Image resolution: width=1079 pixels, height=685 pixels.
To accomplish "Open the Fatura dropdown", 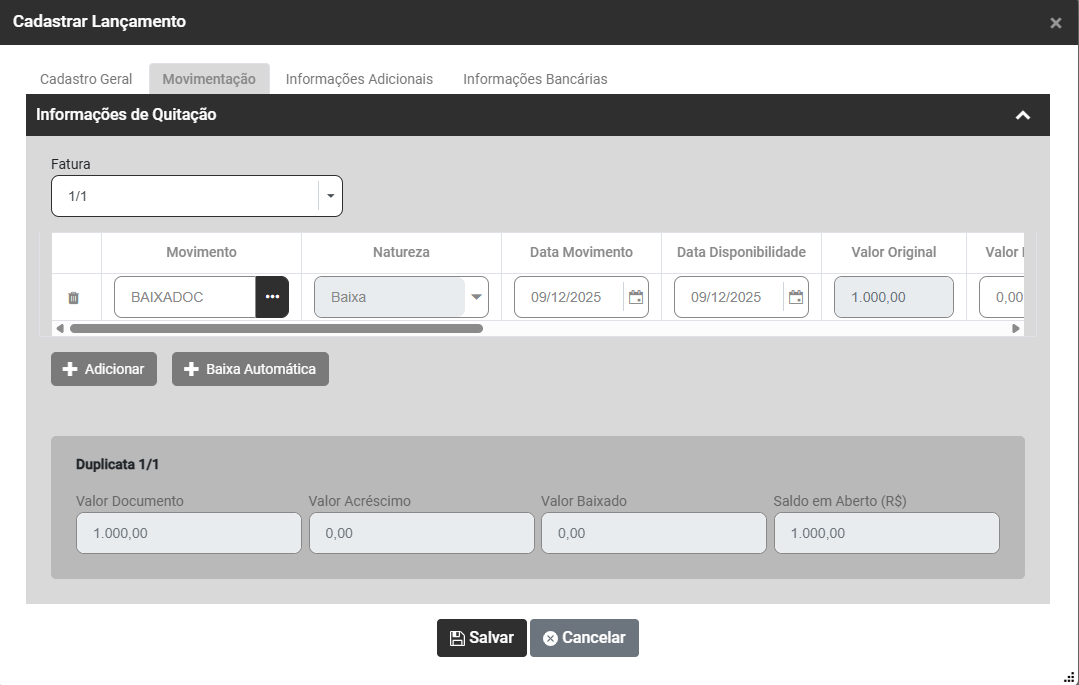I will click(330, 196).
